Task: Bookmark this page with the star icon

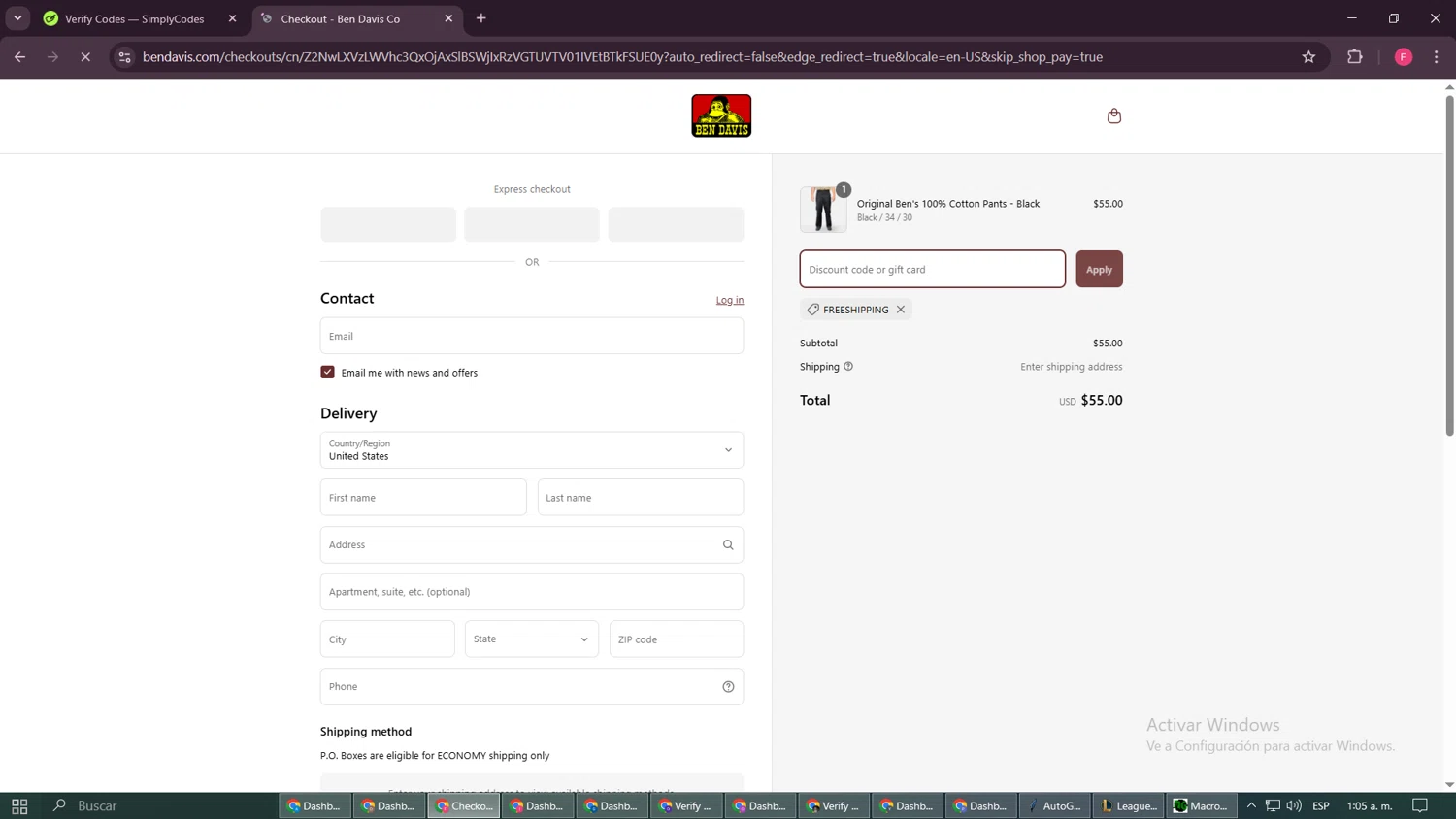Action: pyautogui.click(x=1308, y=57)
